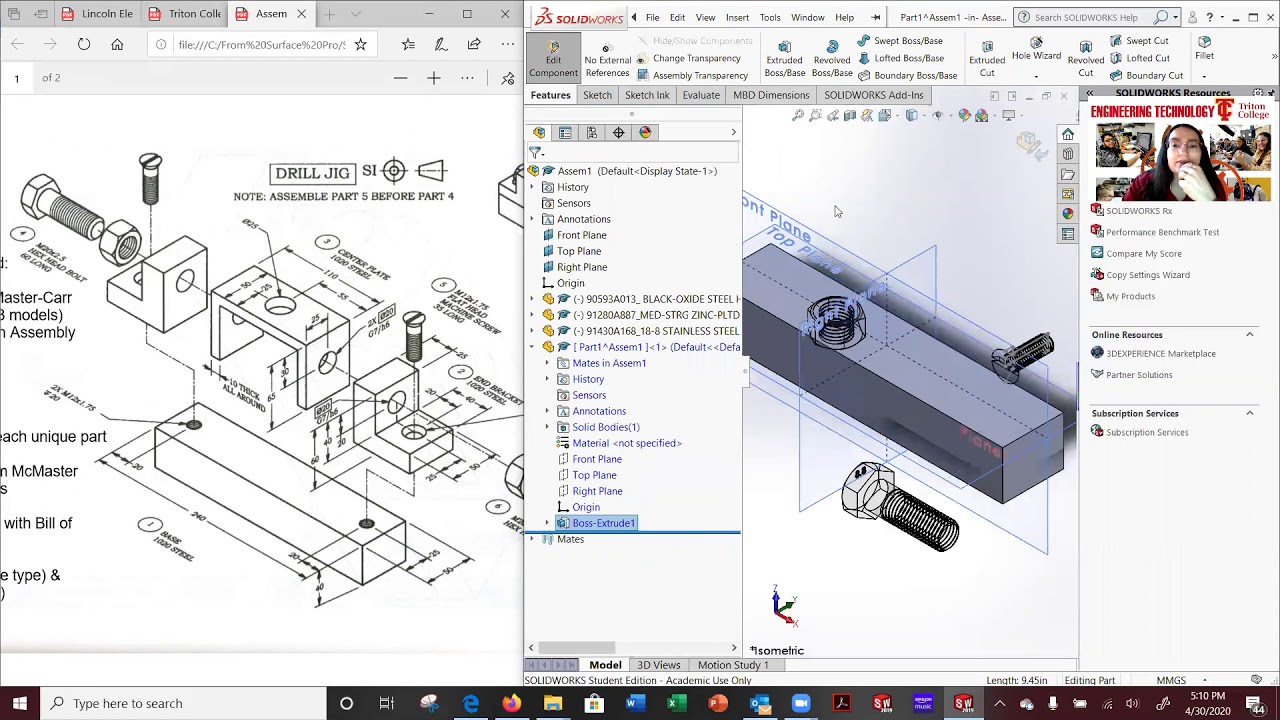Screen dimensions: 1280x720
Task: Expand 90593A013 BLACK-OXIDE STEEL component
Action: 532,299
